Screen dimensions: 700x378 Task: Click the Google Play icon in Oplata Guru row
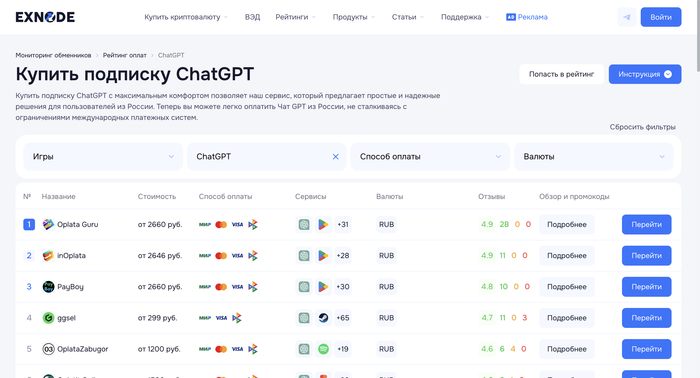(x=323, y=224)
